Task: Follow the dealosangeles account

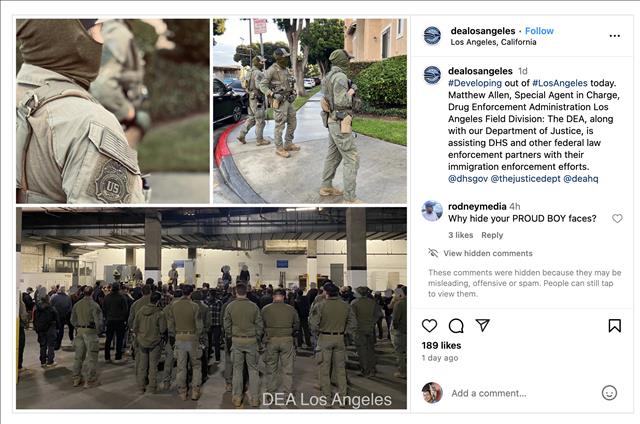Action: (x=539, y=31)
